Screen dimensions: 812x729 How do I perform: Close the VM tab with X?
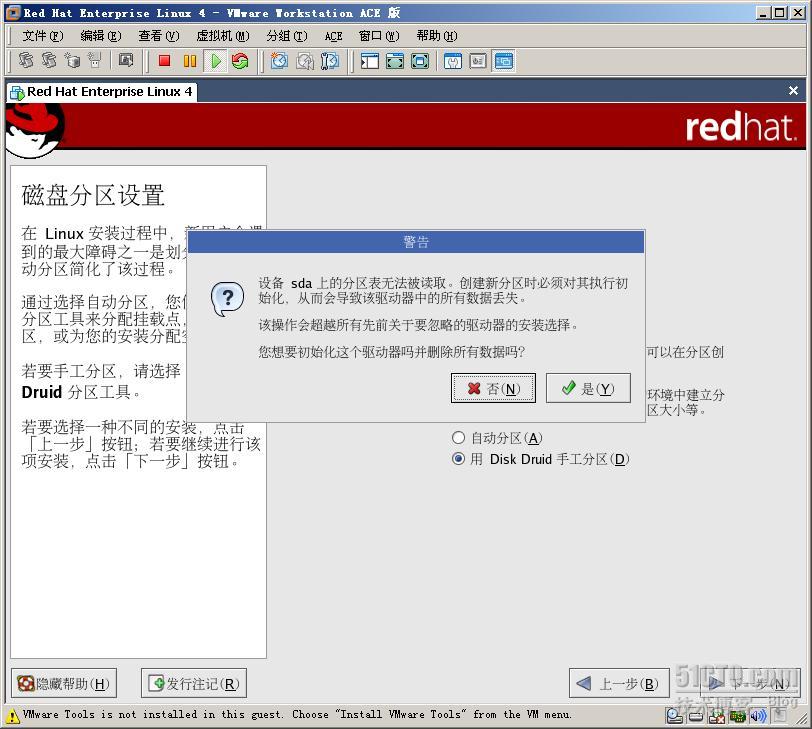(x=793, y=91)
